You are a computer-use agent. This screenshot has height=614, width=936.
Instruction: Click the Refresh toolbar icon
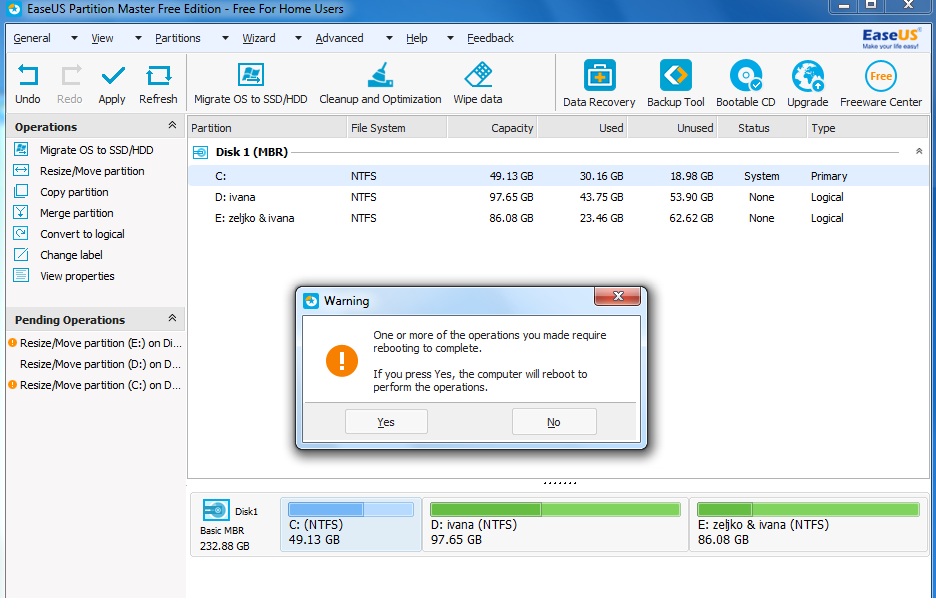pyautogui.click(x=158, y=76)
